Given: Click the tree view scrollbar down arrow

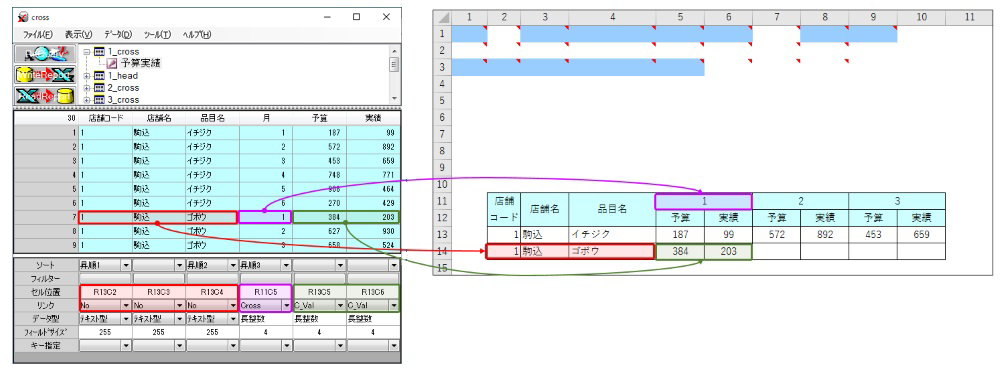Looking at the screenshot, I should (x=395, y=99).
